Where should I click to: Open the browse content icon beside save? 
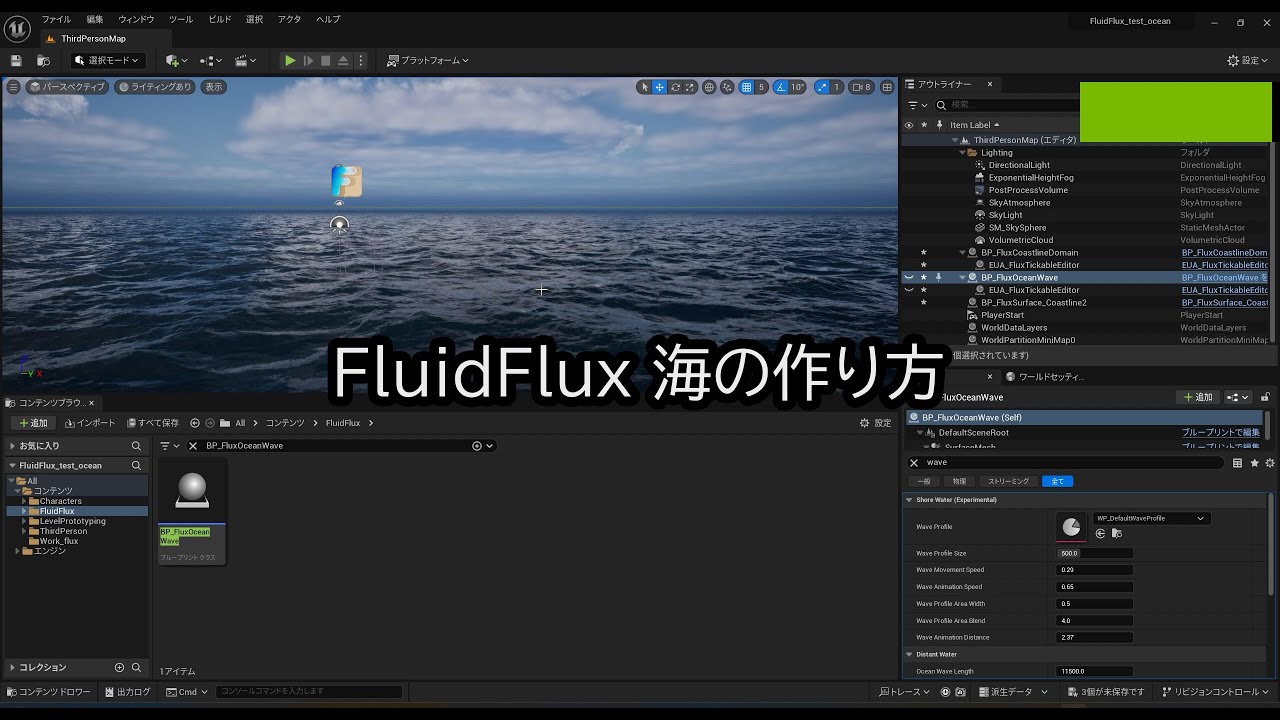(x=43, y=61)
